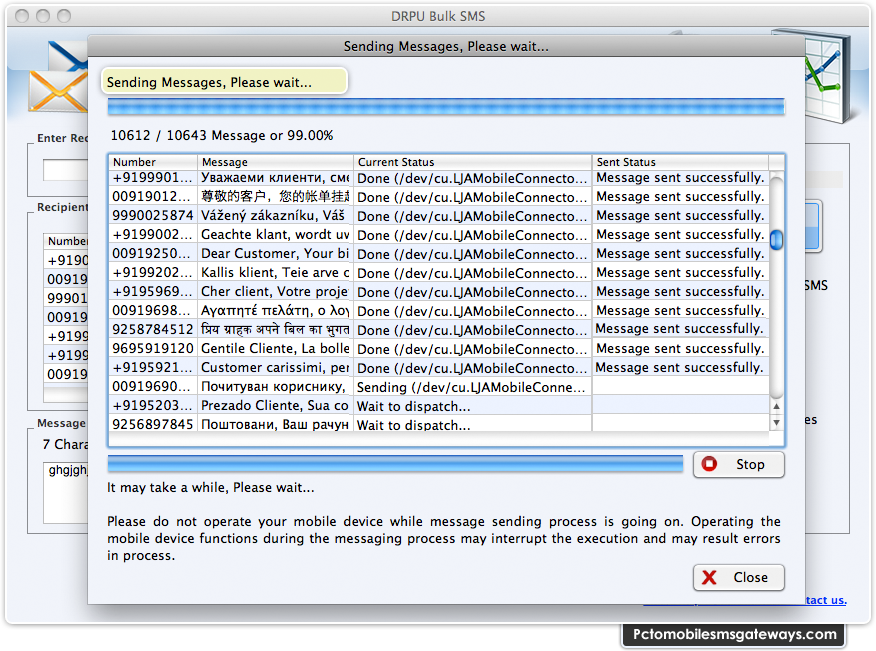This screenshot has height=651, width=876.
Task: Click the top sending progress bar
Action: (446, 107)
